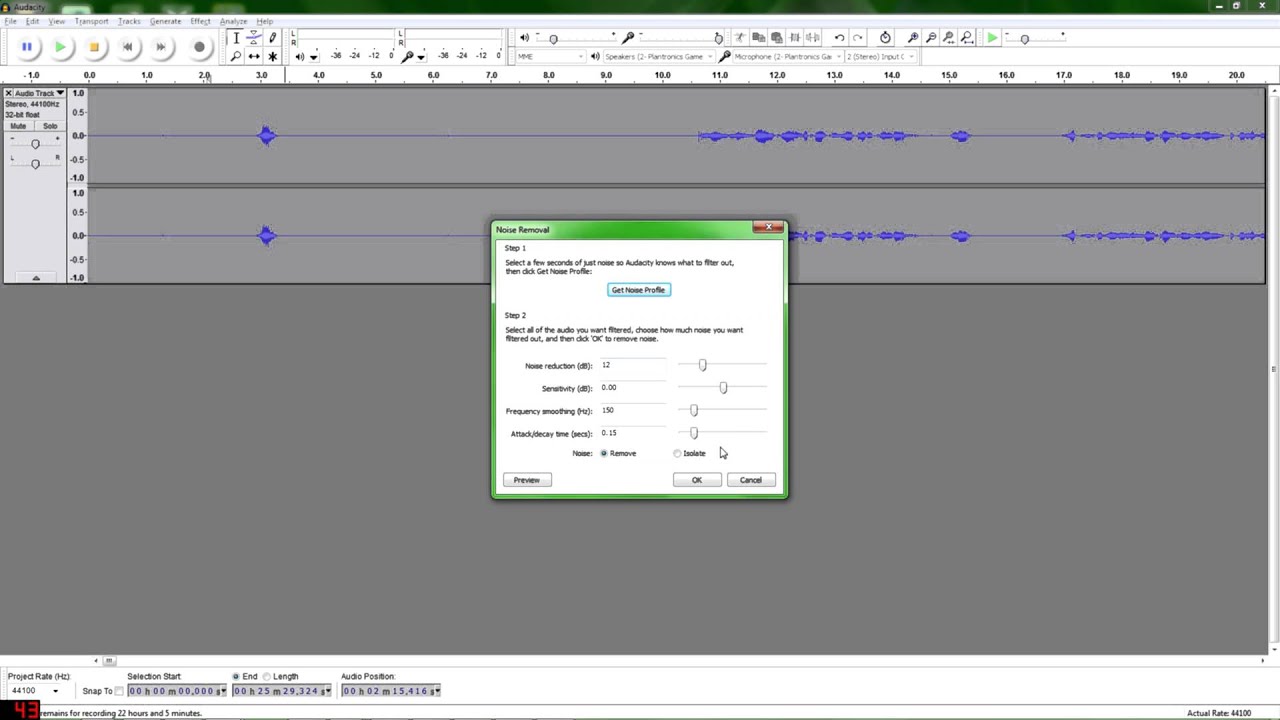Click the Pause transport button

[27, 47]
